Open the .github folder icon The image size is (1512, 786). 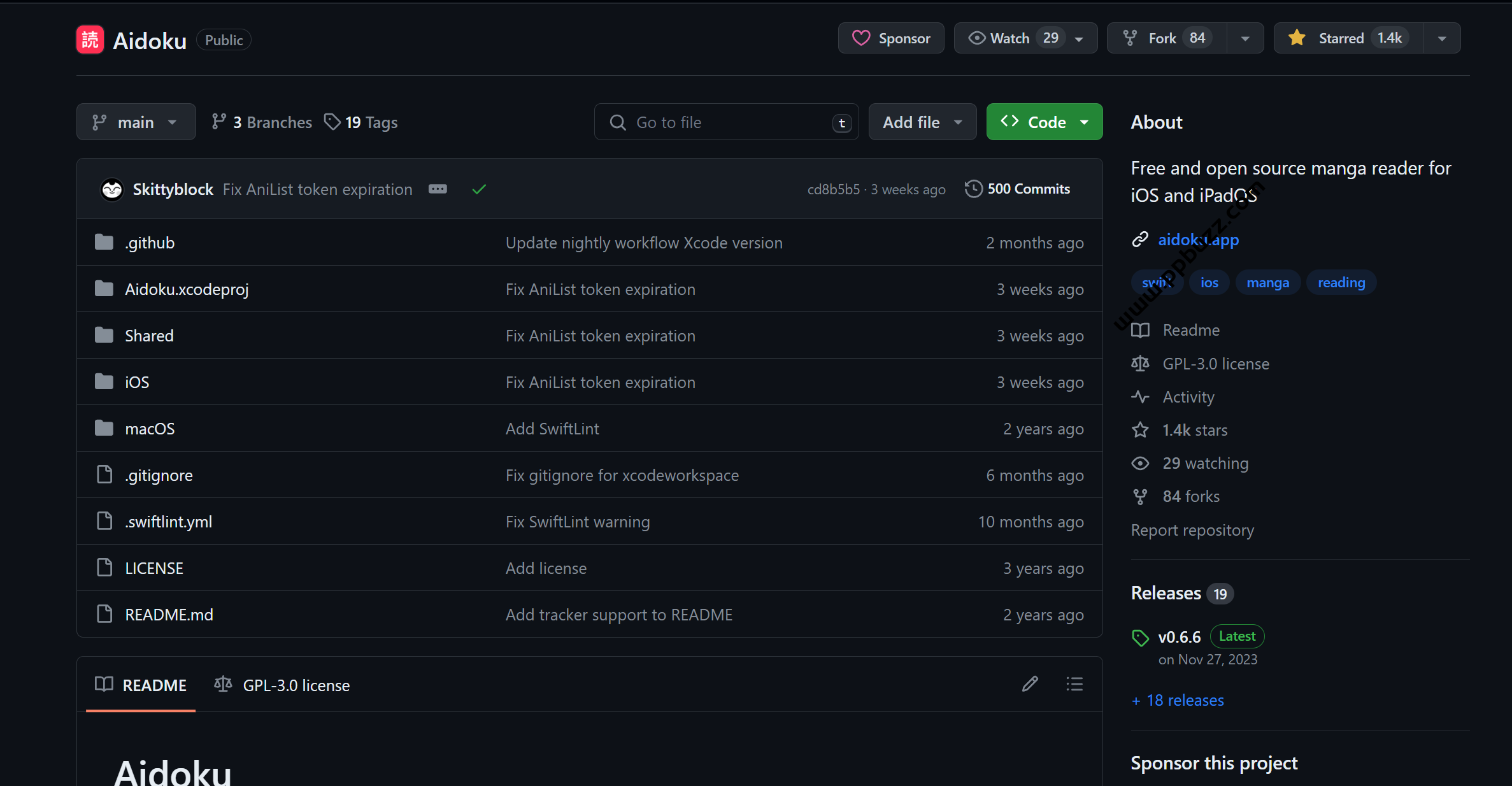pos(104,243)
